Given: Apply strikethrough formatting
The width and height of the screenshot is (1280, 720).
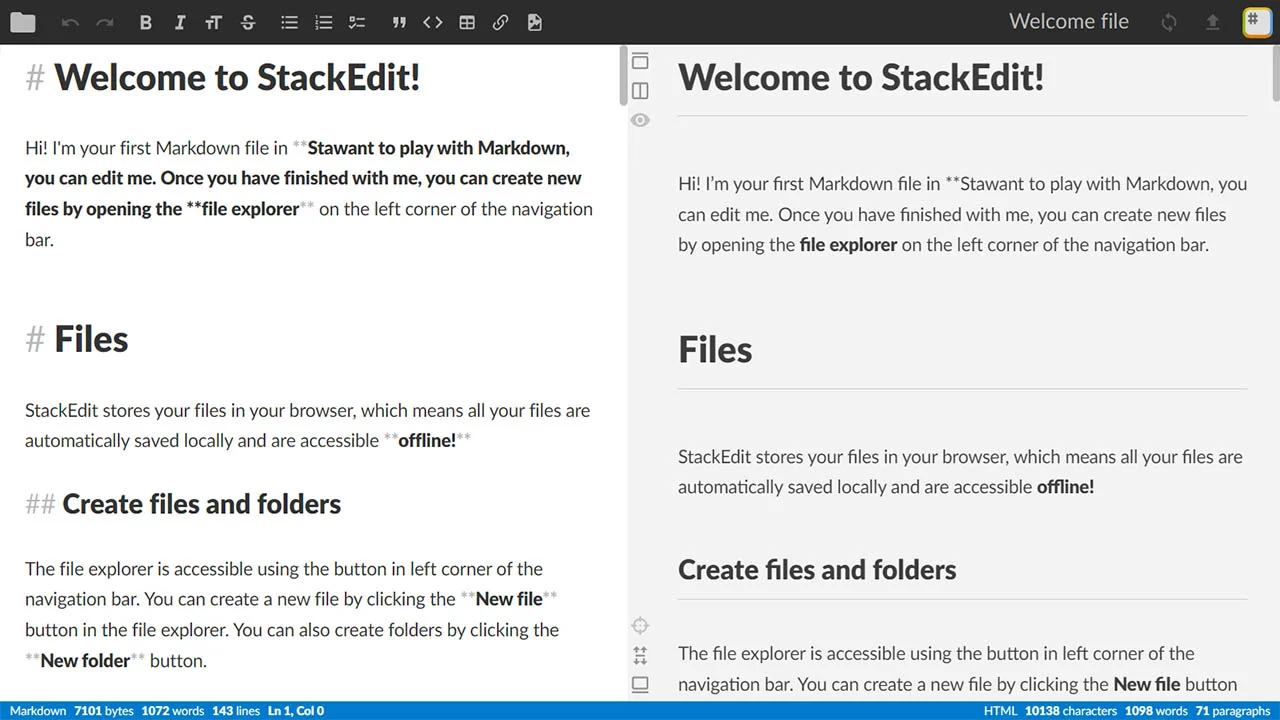Looking at the screenshot, I should 248,22.
